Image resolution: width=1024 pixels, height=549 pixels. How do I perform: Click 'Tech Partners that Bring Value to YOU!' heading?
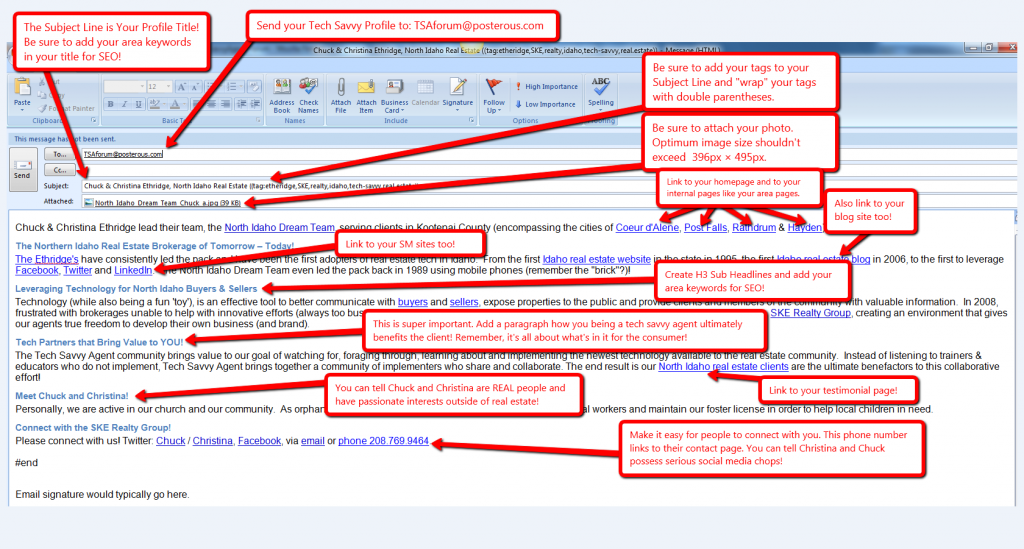99,342
